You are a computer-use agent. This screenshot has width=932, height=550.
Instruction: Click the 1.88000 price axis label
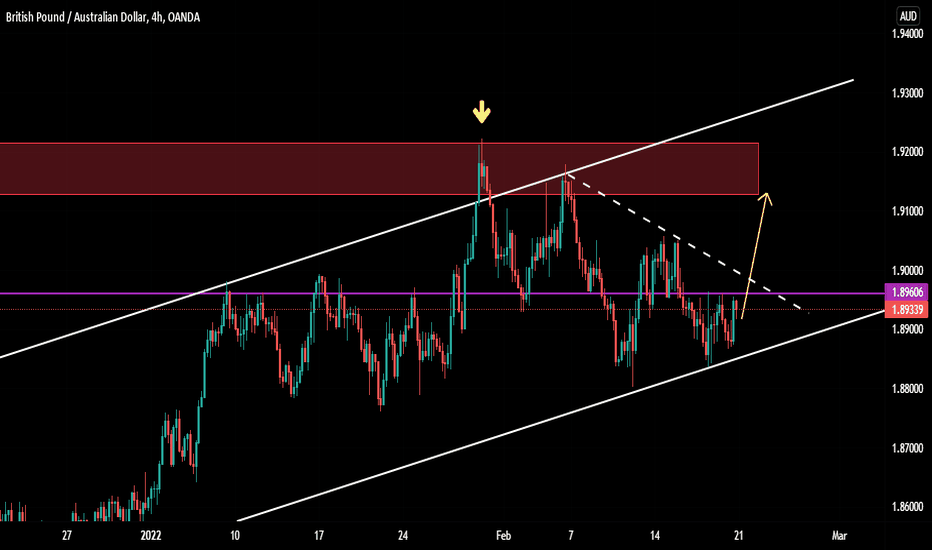point(907,389)
